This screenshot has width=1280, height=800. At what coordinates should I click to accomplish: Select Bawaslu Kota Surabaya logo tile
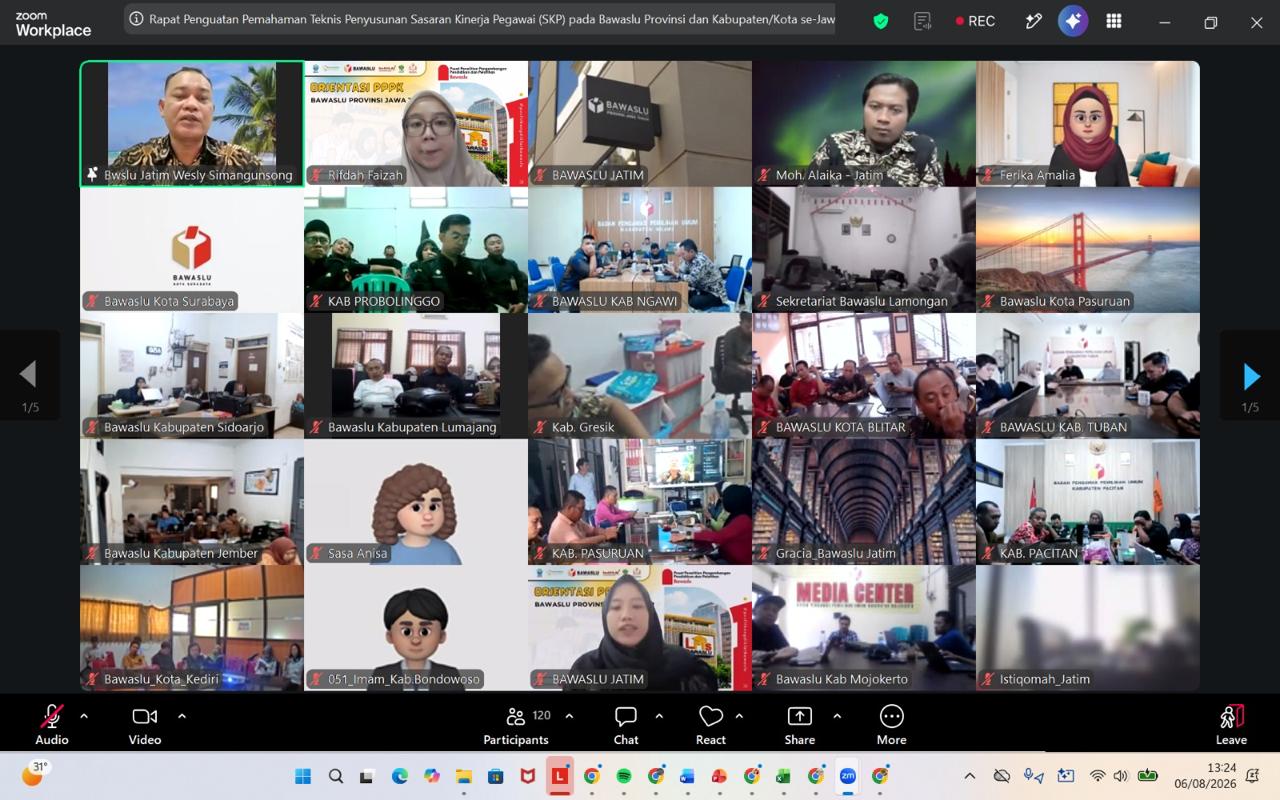coord(192,250)
